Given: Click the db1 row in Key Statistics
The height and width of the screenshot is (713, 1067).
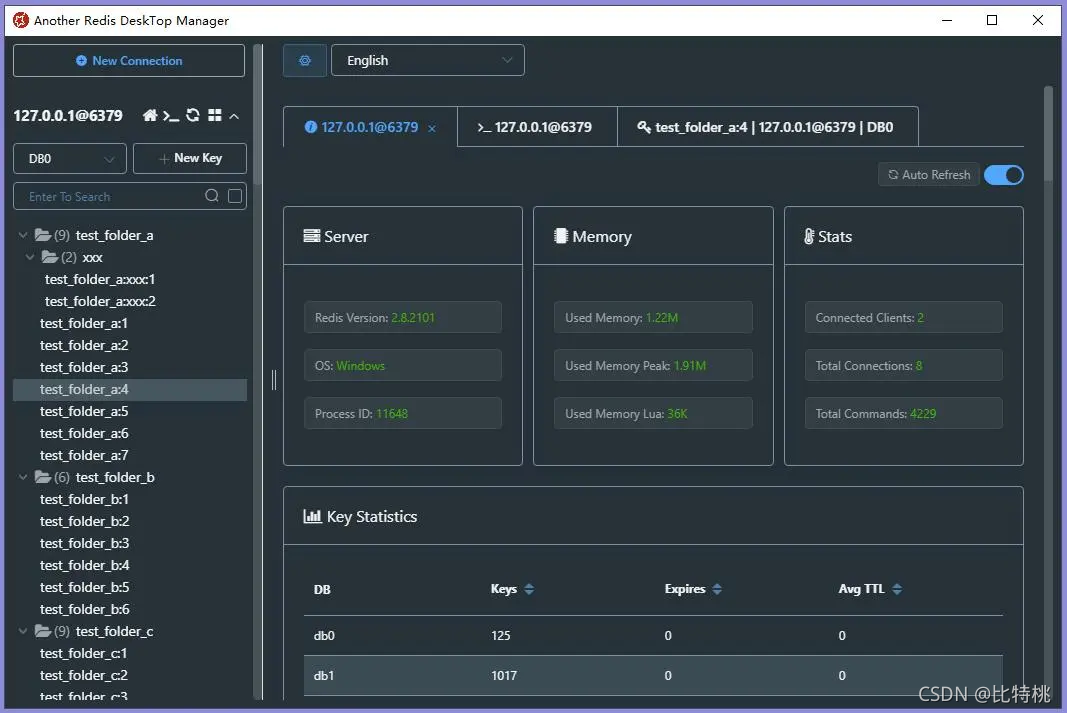Looking at the screenshot, I should point(653,676).
